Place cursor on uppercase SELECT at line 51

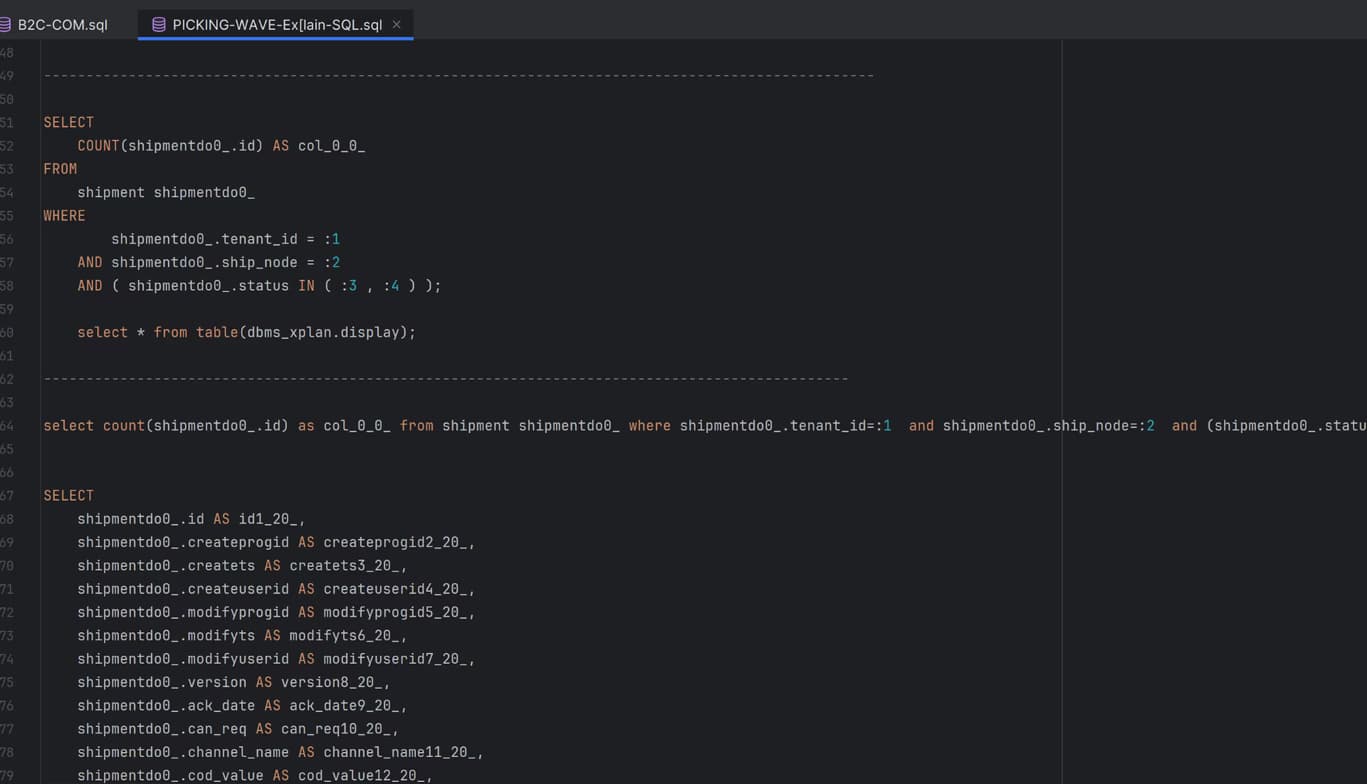(x=68, y=122)
